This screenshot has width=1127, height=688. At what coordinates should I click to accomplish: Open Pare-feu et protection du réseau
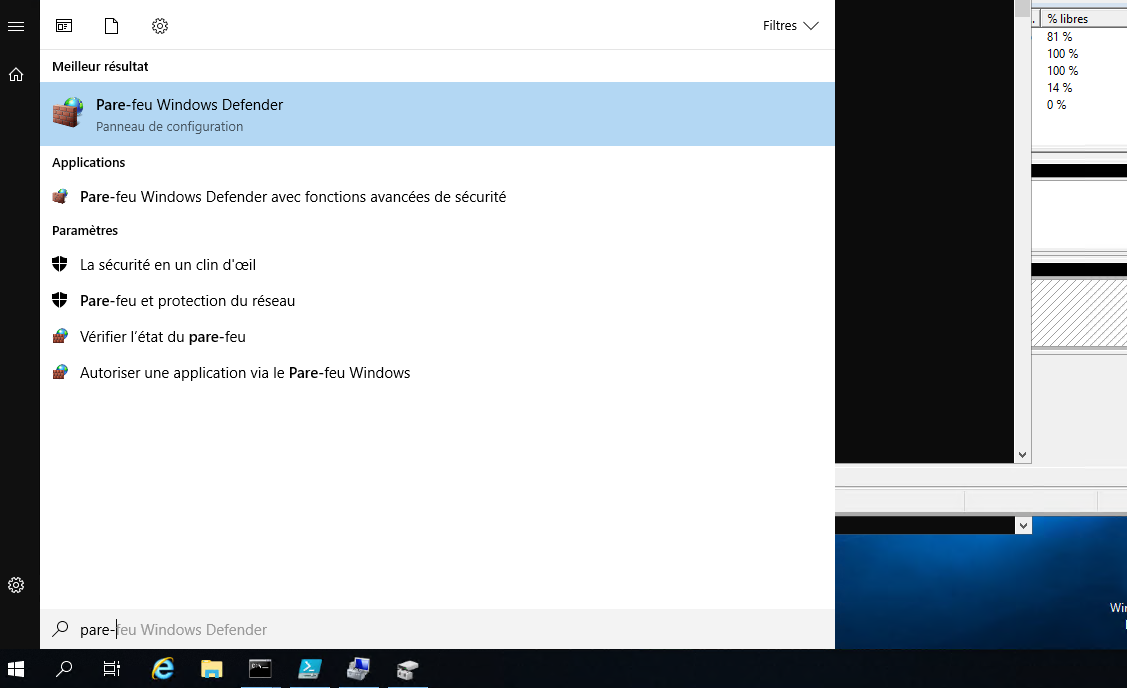coord(437,301)
